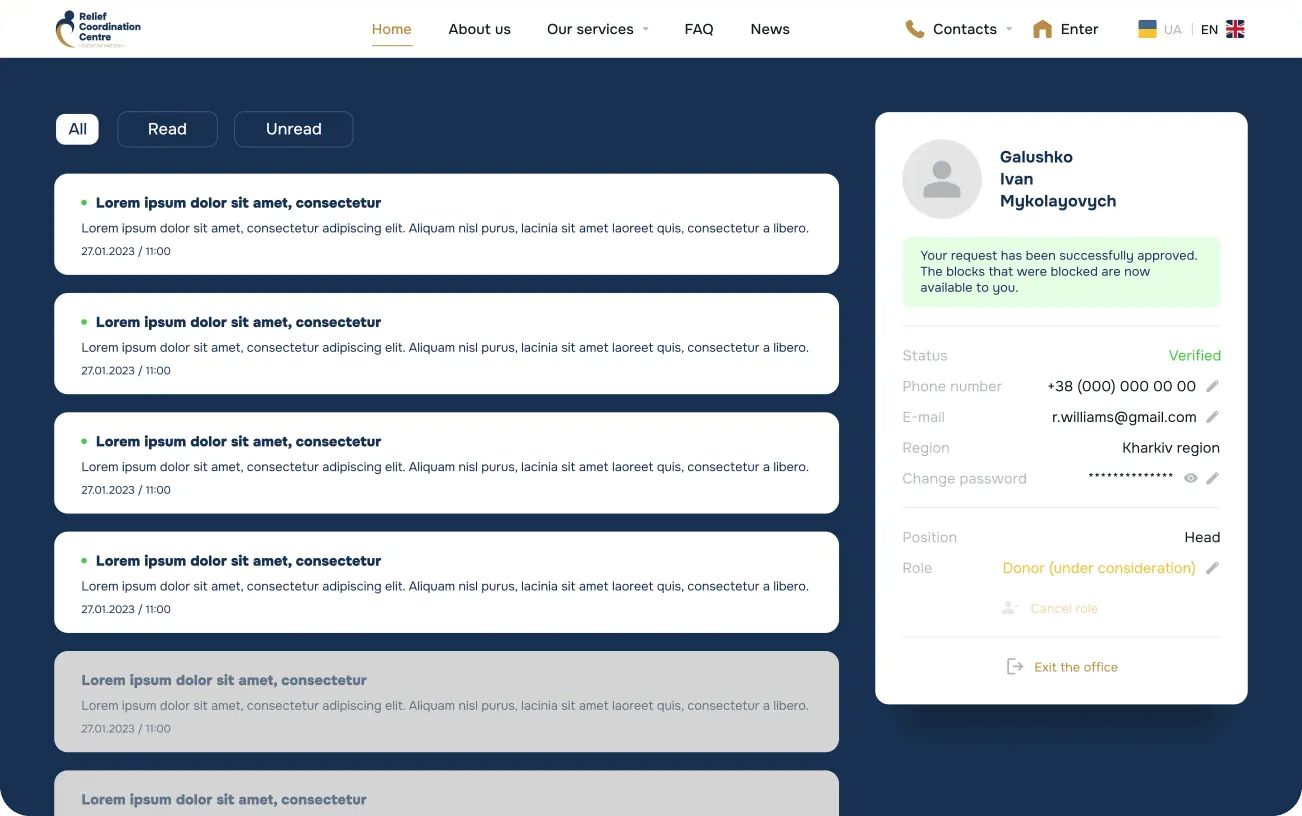Viewport: 1302px width, 816px height.
Task: Click the r.williams@gmail.com e-mail value
Action: [1124, 417]
